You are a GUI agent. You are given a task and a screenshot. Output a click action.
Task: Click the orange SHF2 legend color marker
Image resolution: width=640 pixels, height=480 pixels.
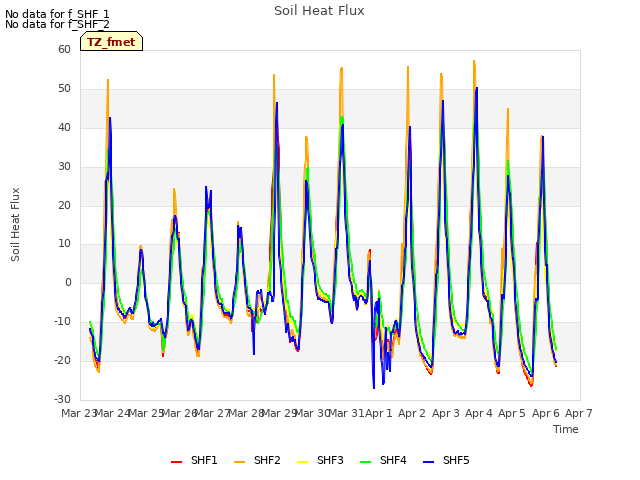point(240,461)
